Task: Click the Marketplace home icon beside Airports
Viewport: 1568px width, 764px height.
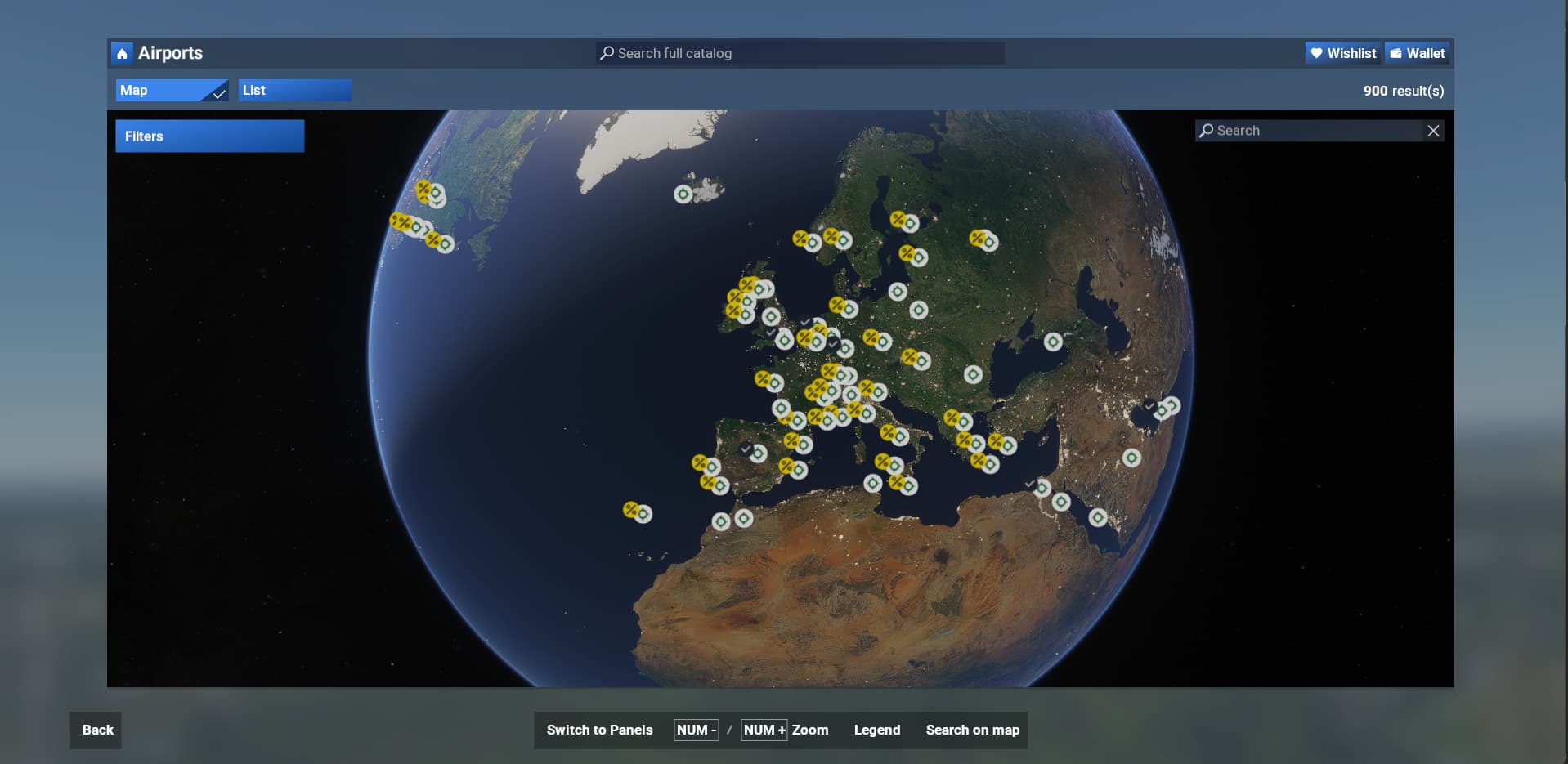Action: click(x=122, y=53)
